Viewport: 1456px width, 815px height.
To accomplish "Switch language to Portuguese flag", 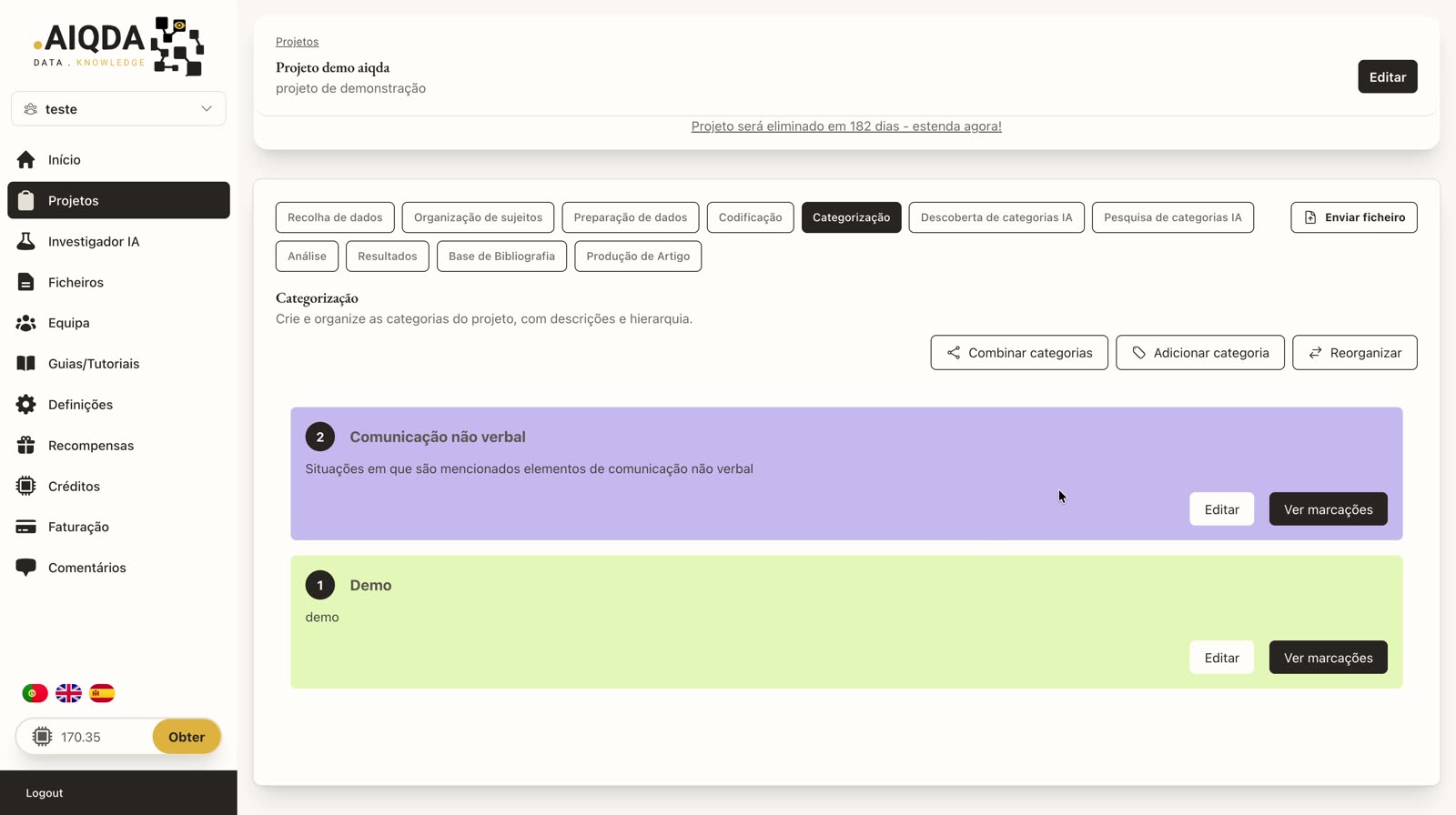I will pyautogui.click(x=35, y=693).
